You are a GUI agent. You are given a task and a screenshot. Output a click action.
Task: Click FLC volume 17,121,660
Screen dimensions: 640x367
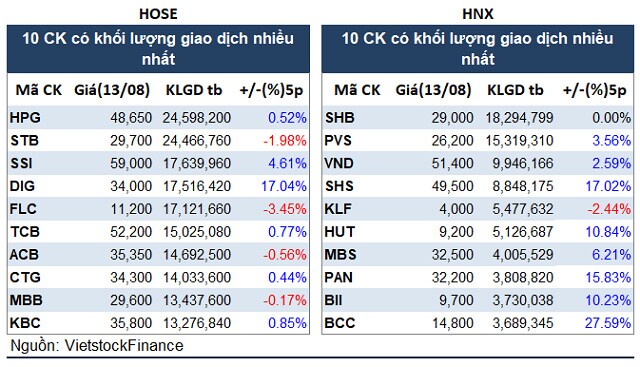pyautogui.click(x=197, y=209)
